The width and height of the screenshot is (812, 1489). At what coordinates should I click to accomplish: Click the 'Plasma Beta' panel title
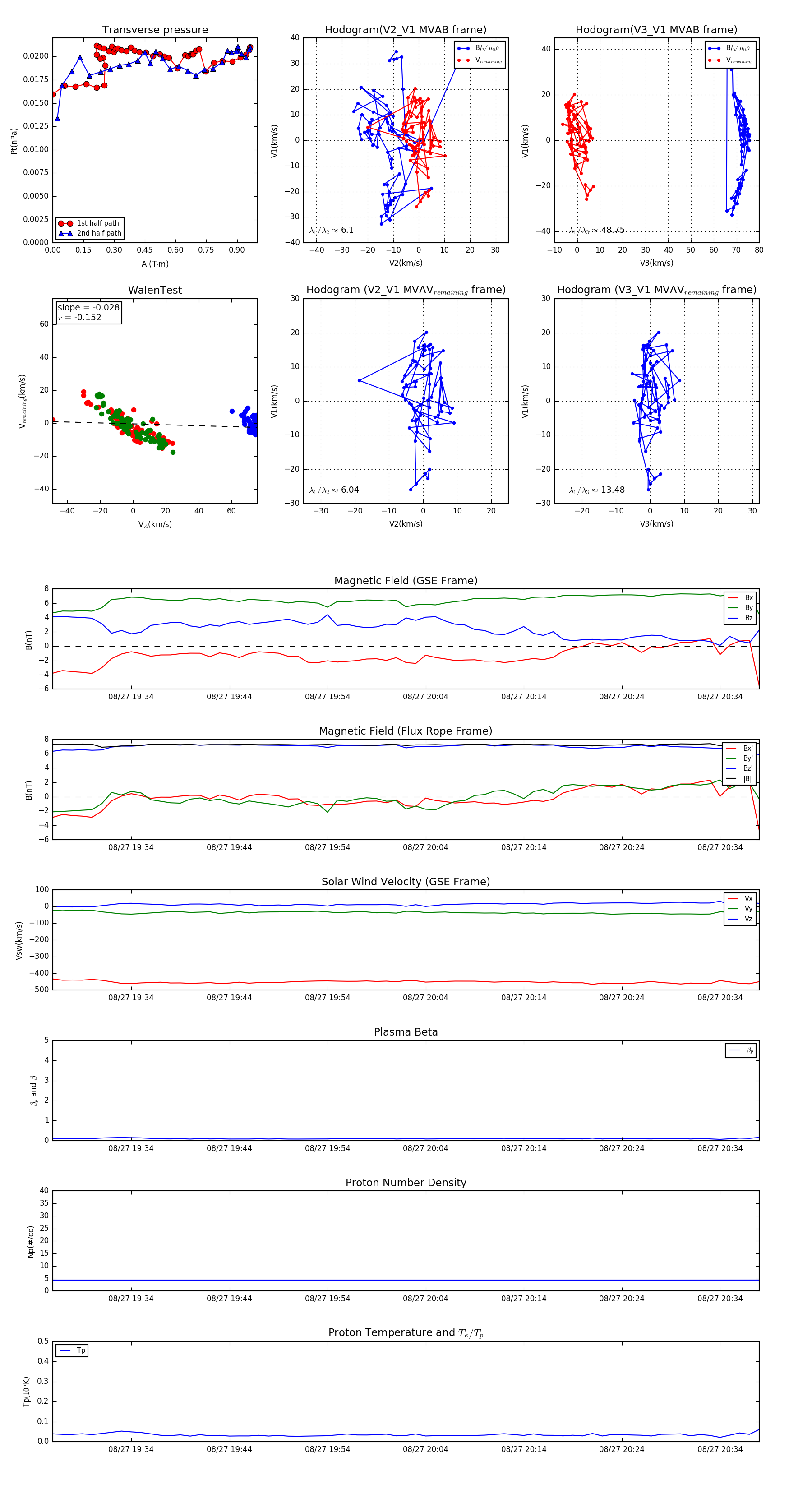[406, 1032]
